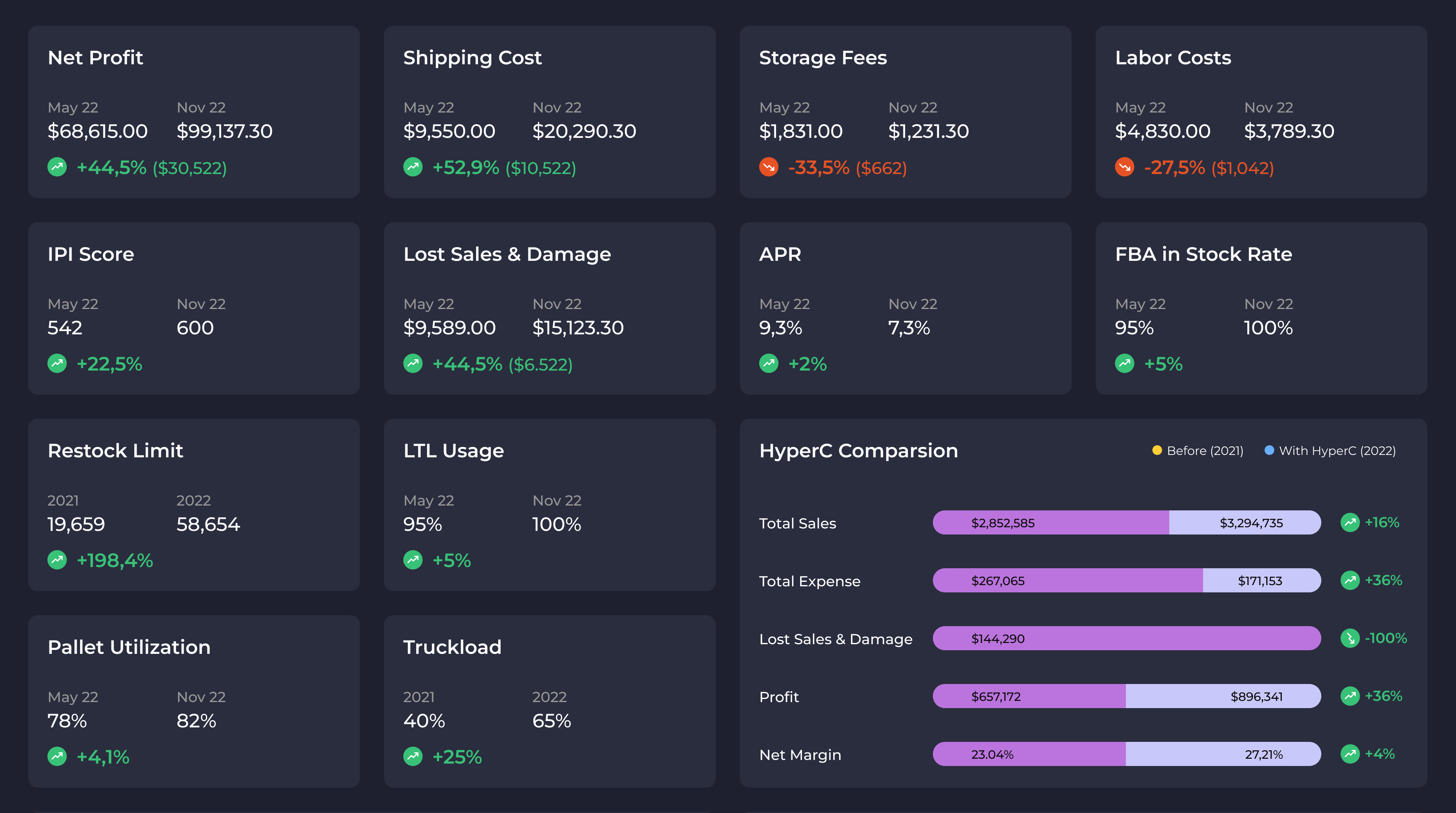Click the trend icon beside Restock Limit +198,4%
Screen dimensions: 1456x813
tap(57, 560)
